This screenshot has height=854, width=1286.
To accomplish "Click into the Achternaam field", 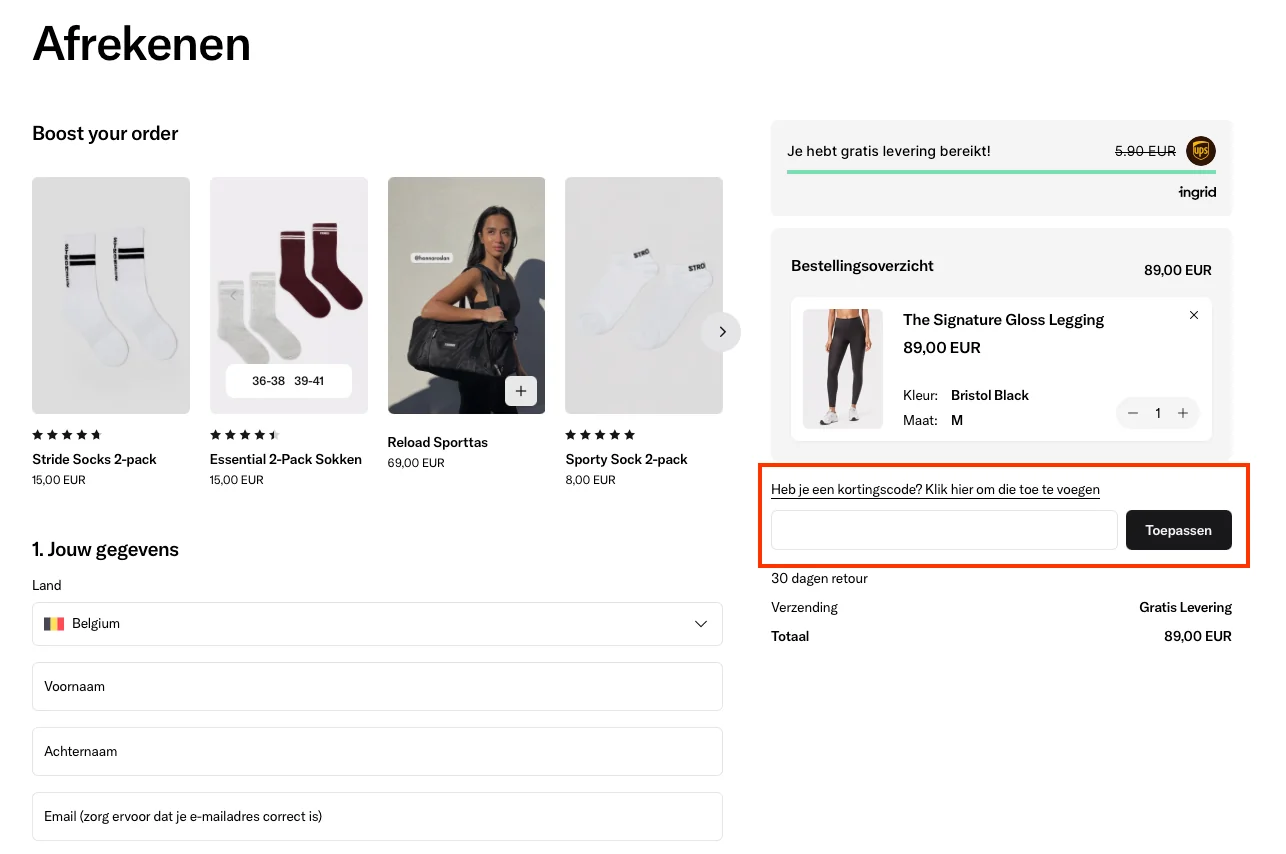I will click(377, 752).
